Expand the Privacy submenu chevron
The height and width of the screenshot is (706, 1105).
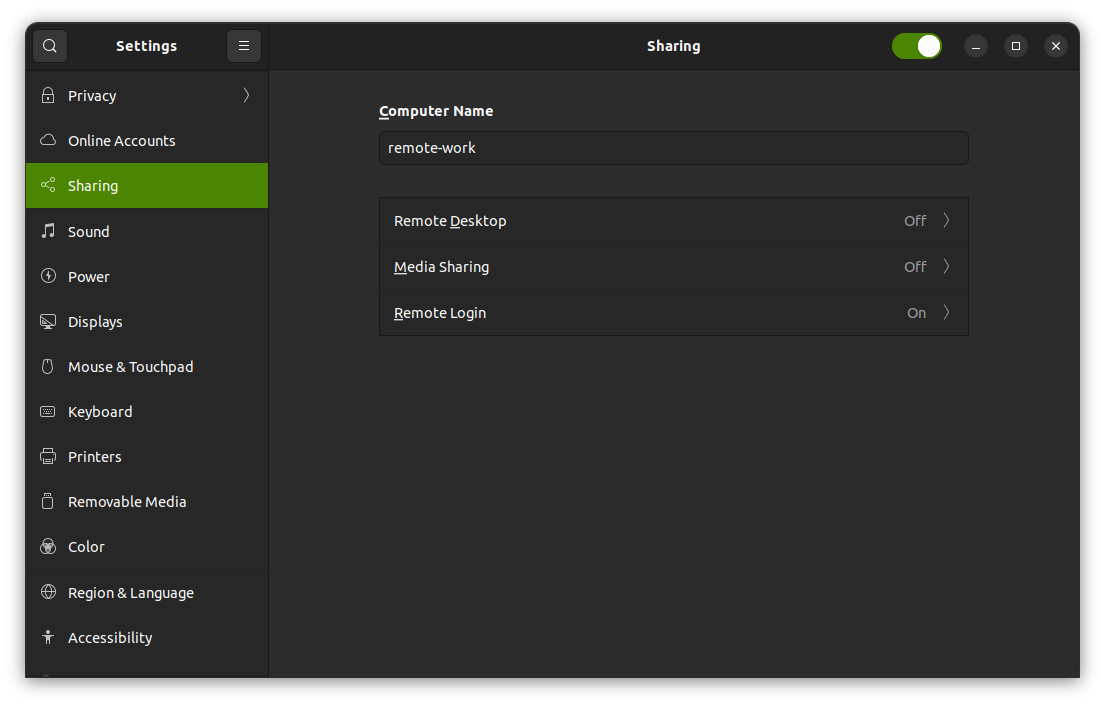pos(246,96)
